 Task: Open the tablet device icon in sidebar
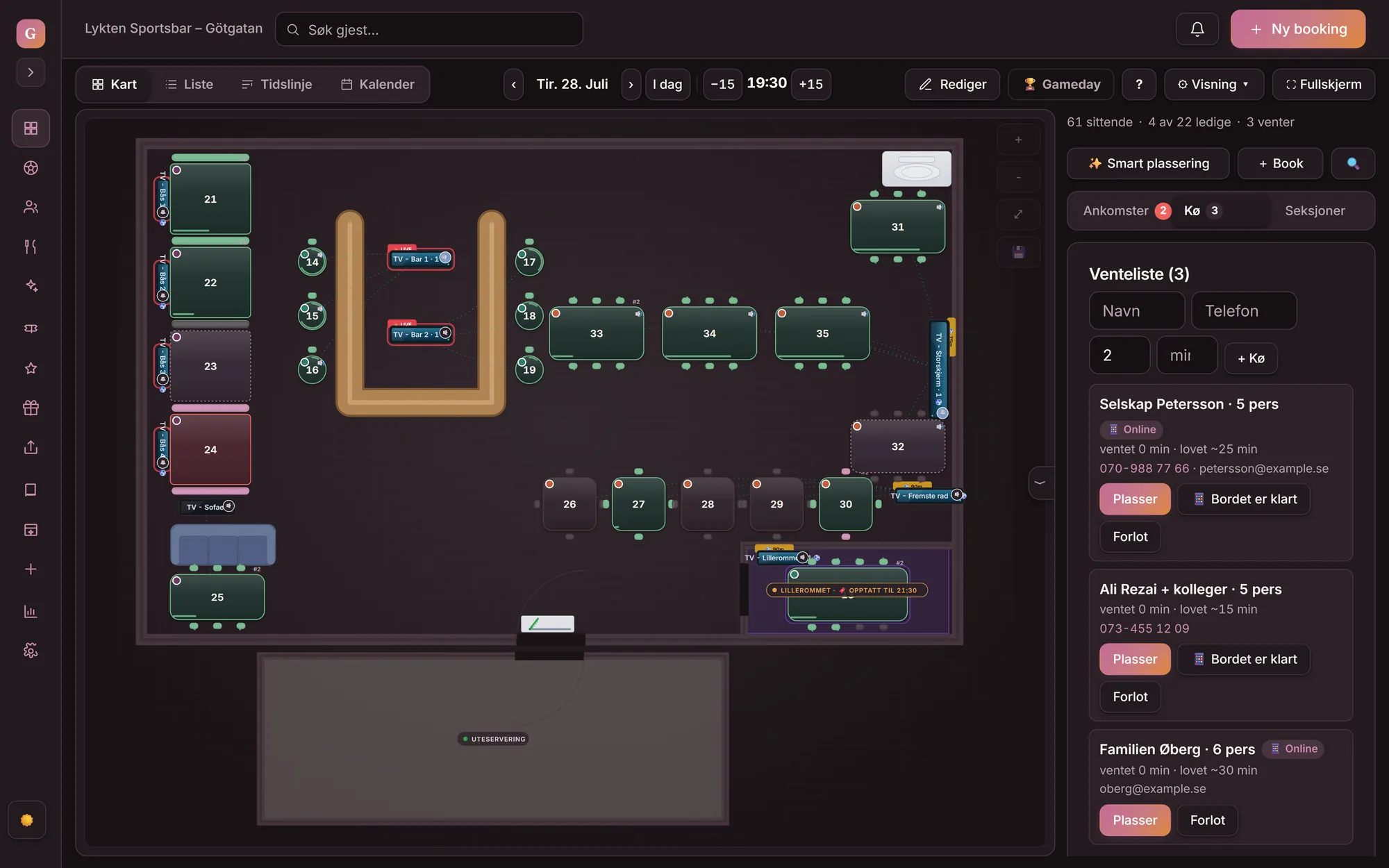click(x=31, y=490)
